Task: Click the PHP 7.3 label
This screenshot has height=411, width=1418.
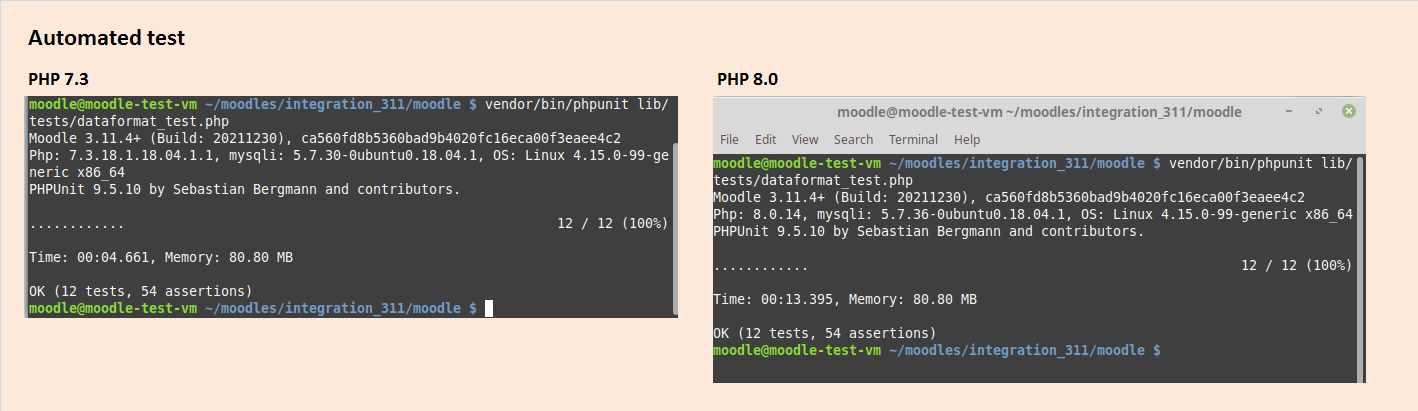Action: pyautogui.click(x=60, y=79)
